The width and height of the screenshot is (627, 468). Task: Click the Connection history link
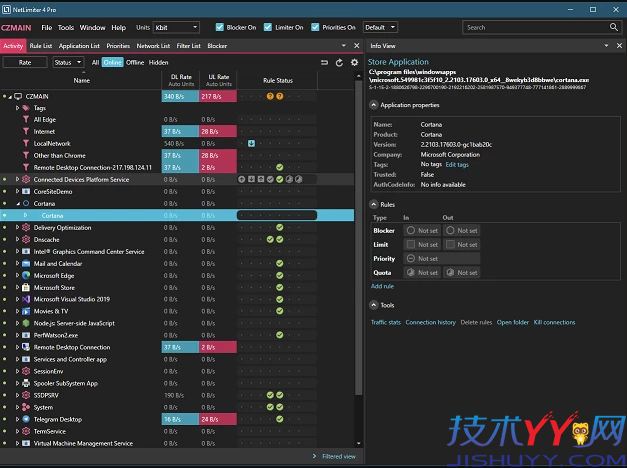(x=431, y=322)
